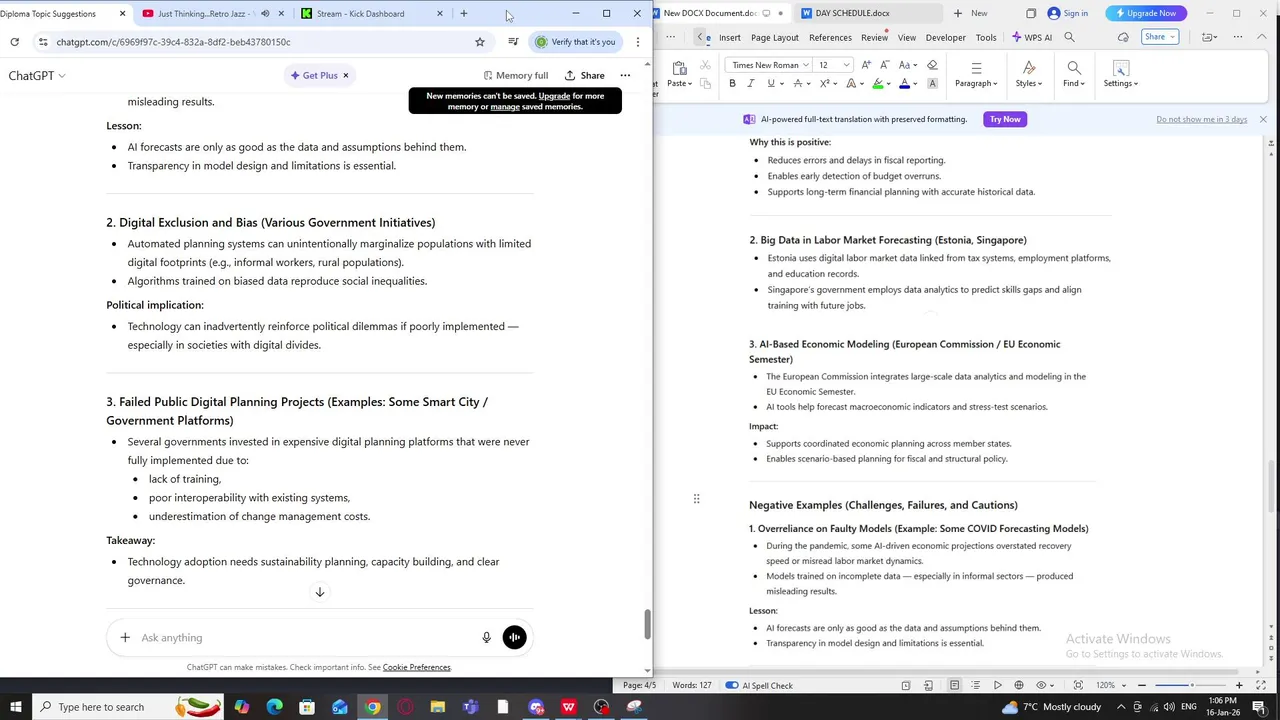Click the taskbar clock showing 1:06 PM
The width and height of the screenshot is (1280, 720).
pos(1224,707)
